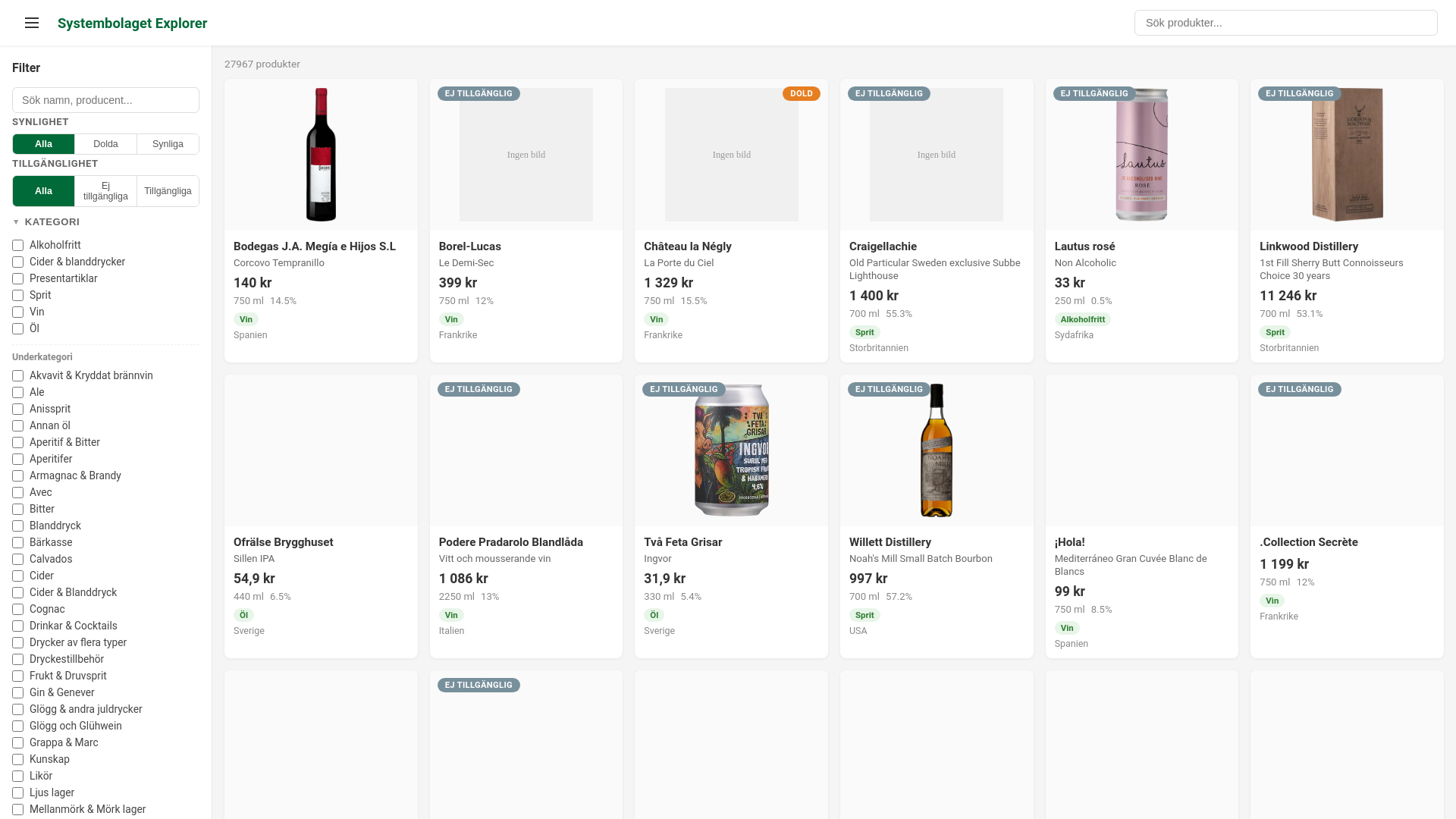Click the 27967 produkter count

point(262,64)
